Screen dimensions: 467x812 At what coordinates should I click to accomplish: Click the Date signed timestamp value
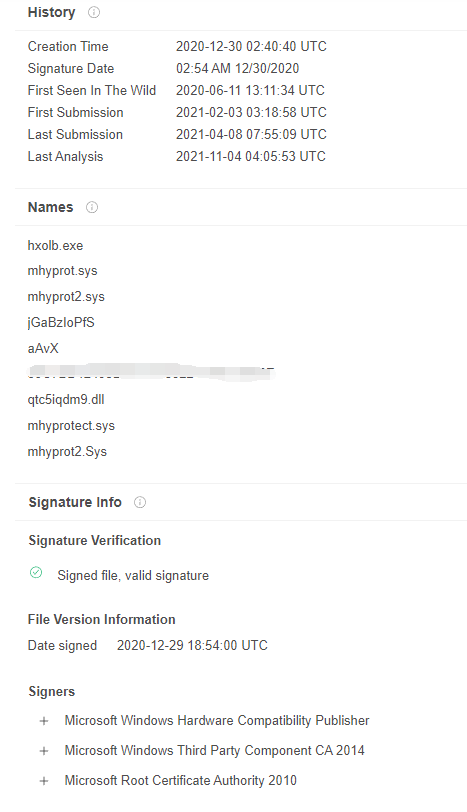point(192,646)
